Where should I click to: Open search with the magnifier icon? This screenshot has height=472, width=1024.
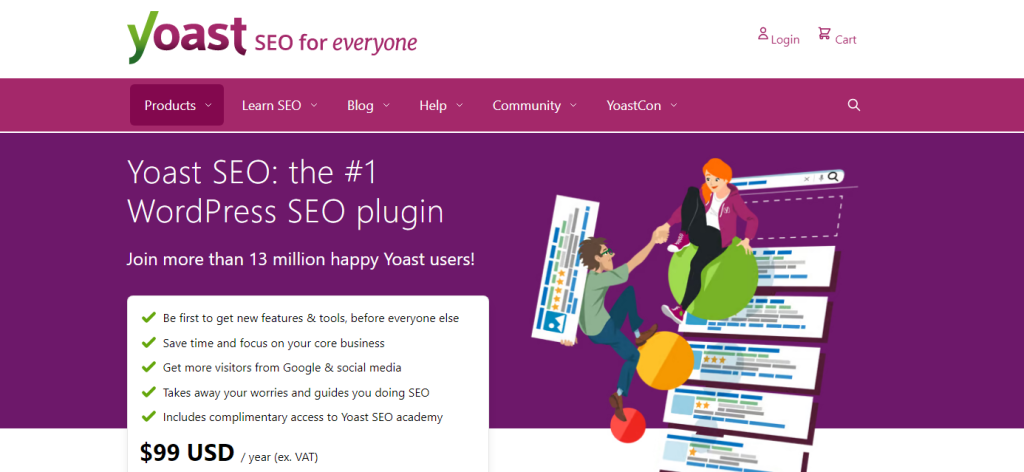click(854, 105)
